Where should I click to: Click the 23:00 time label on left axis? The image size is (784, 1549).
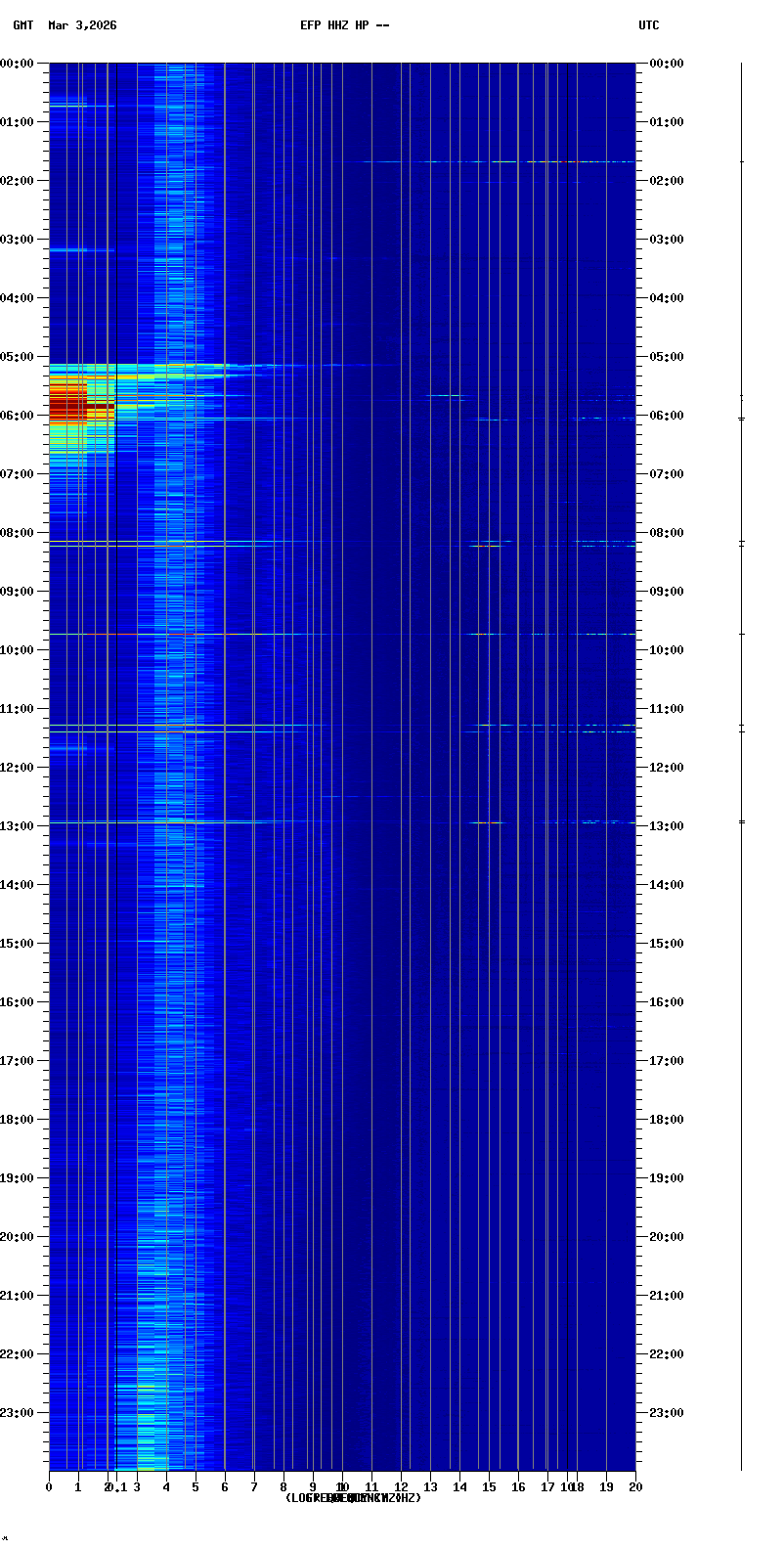tap(18, 1413)
